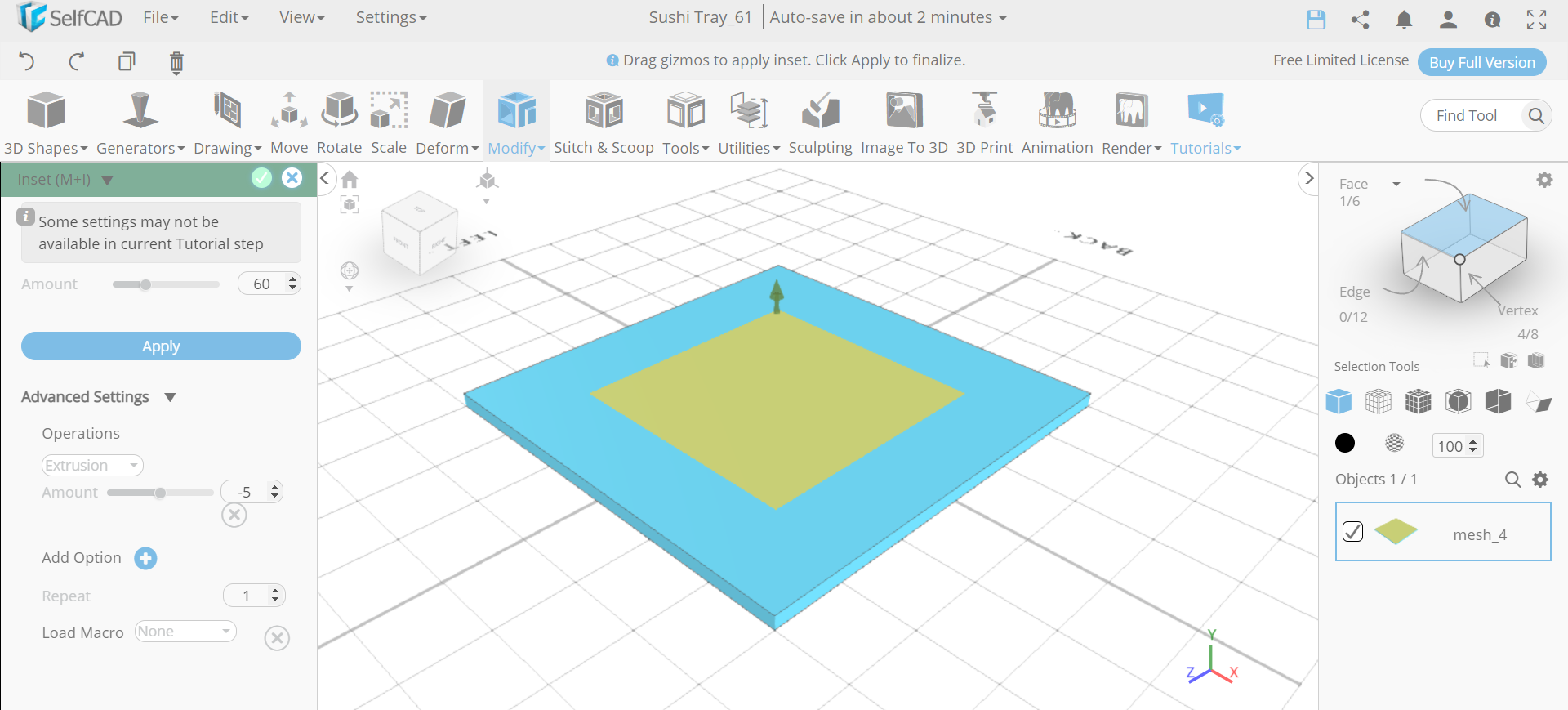This screenshot has height=710, width=1568.
Task: Close the Inset panel
Action: 292,178
